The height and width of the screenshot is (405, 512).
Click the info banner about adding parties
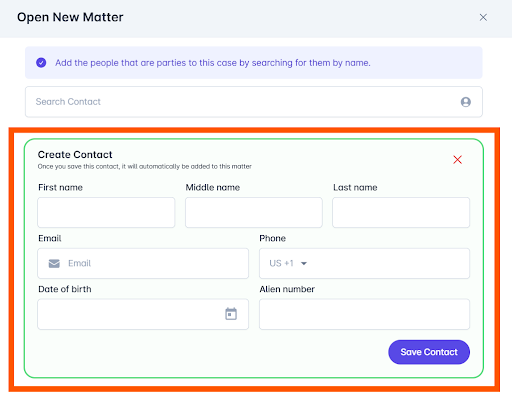[254, 63]
